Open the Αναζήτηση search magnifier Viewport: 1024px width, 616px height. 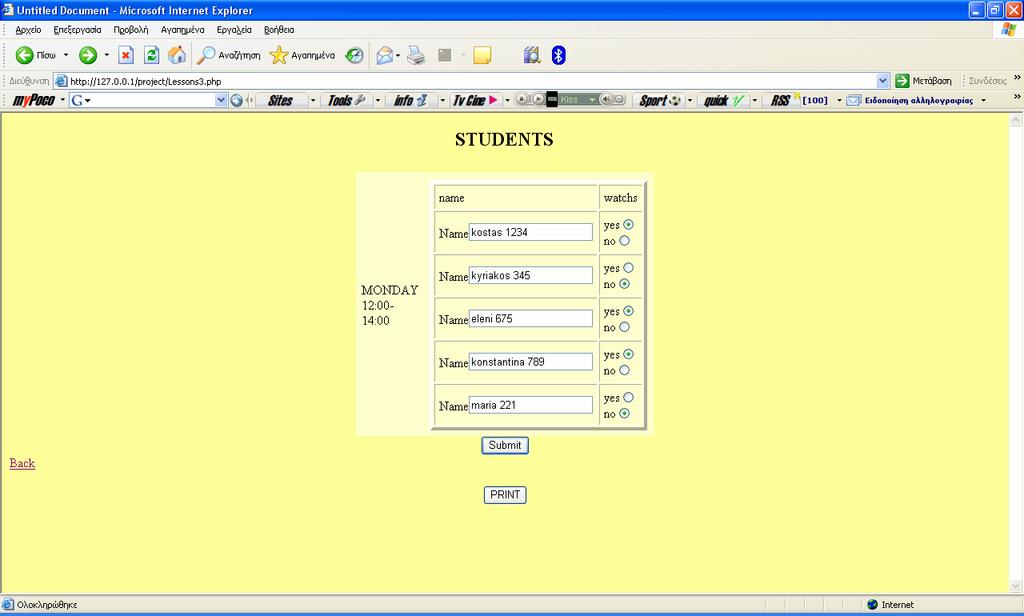click(x=229, y=56)
